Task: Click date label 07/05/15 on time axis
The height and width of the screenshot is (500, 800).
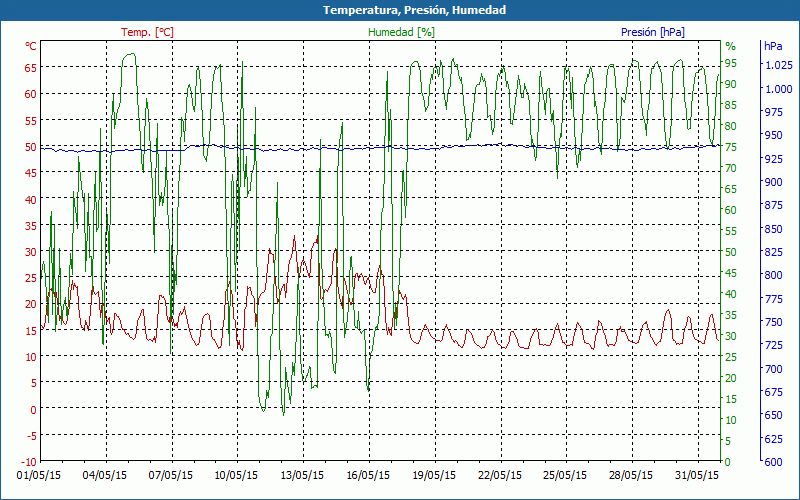Action: coord(172,475)
